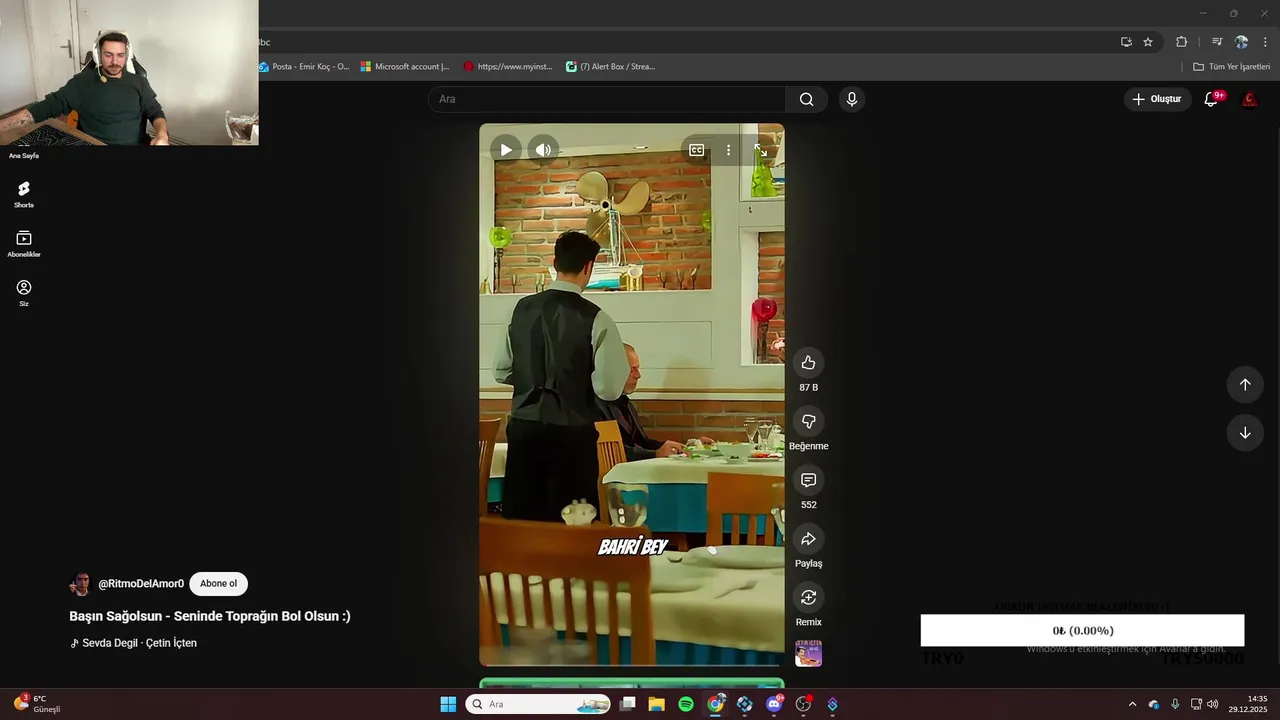Open the 552 comments panel
1280x720 pixels.
809,480
